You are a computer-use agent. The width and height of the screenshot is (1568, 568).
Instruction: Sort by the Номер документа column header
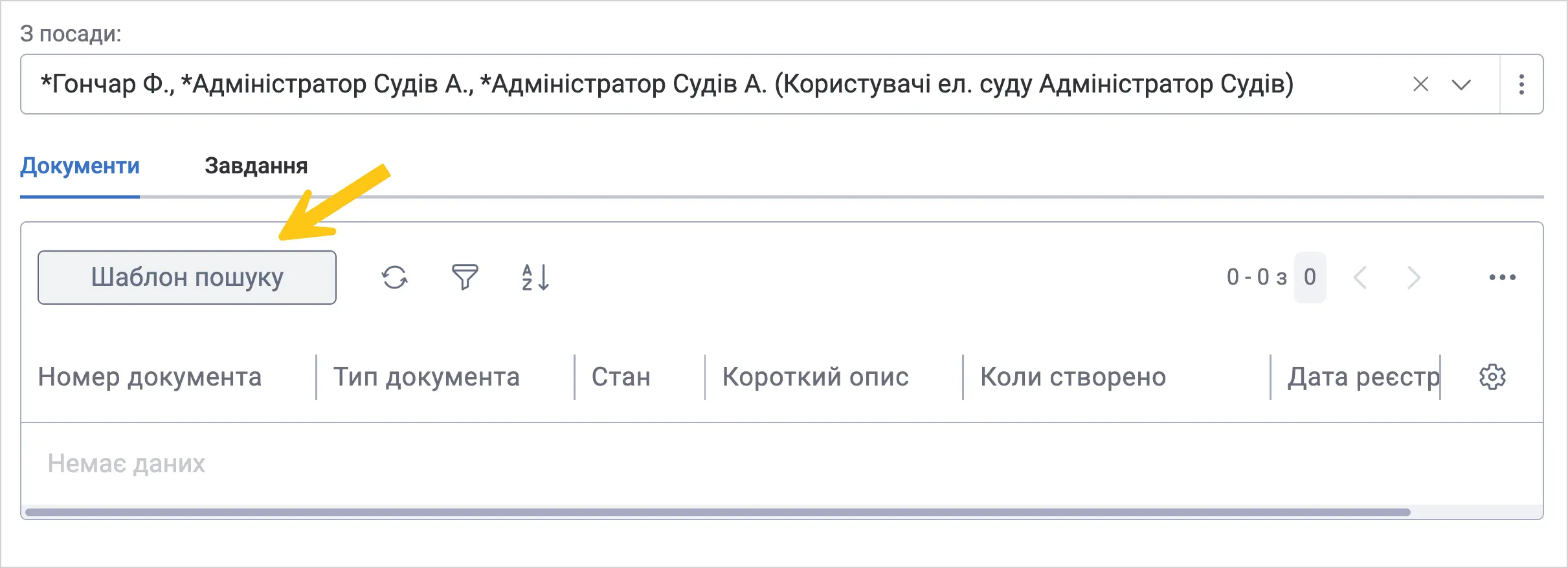[150, 377]
